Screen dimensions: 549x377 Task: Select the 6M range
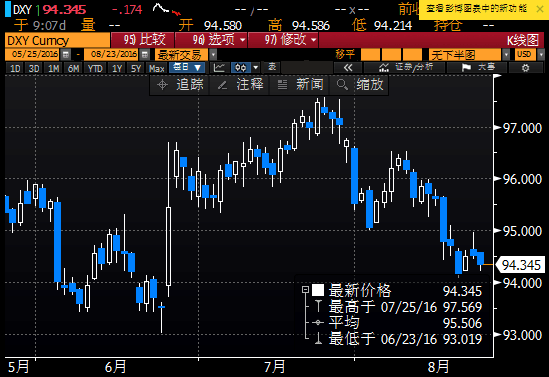pyautogui.click(x=73, y=68)
